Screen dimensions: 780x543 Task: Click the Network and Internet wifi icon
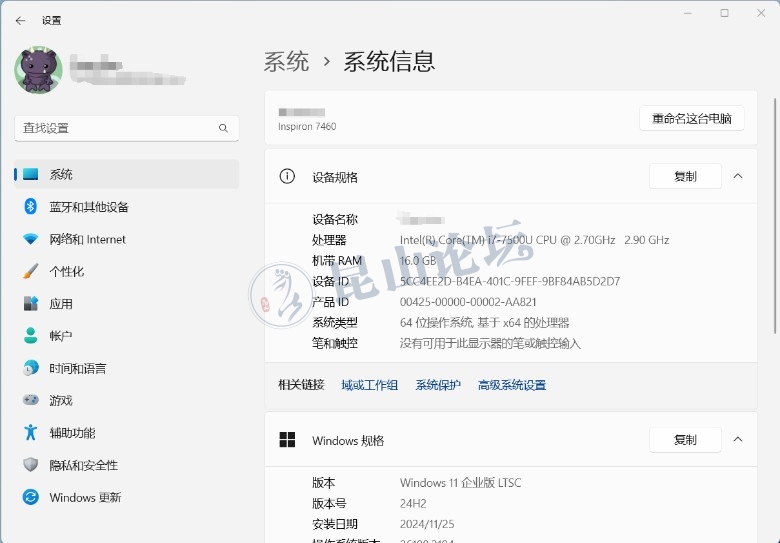coord(30,239)
